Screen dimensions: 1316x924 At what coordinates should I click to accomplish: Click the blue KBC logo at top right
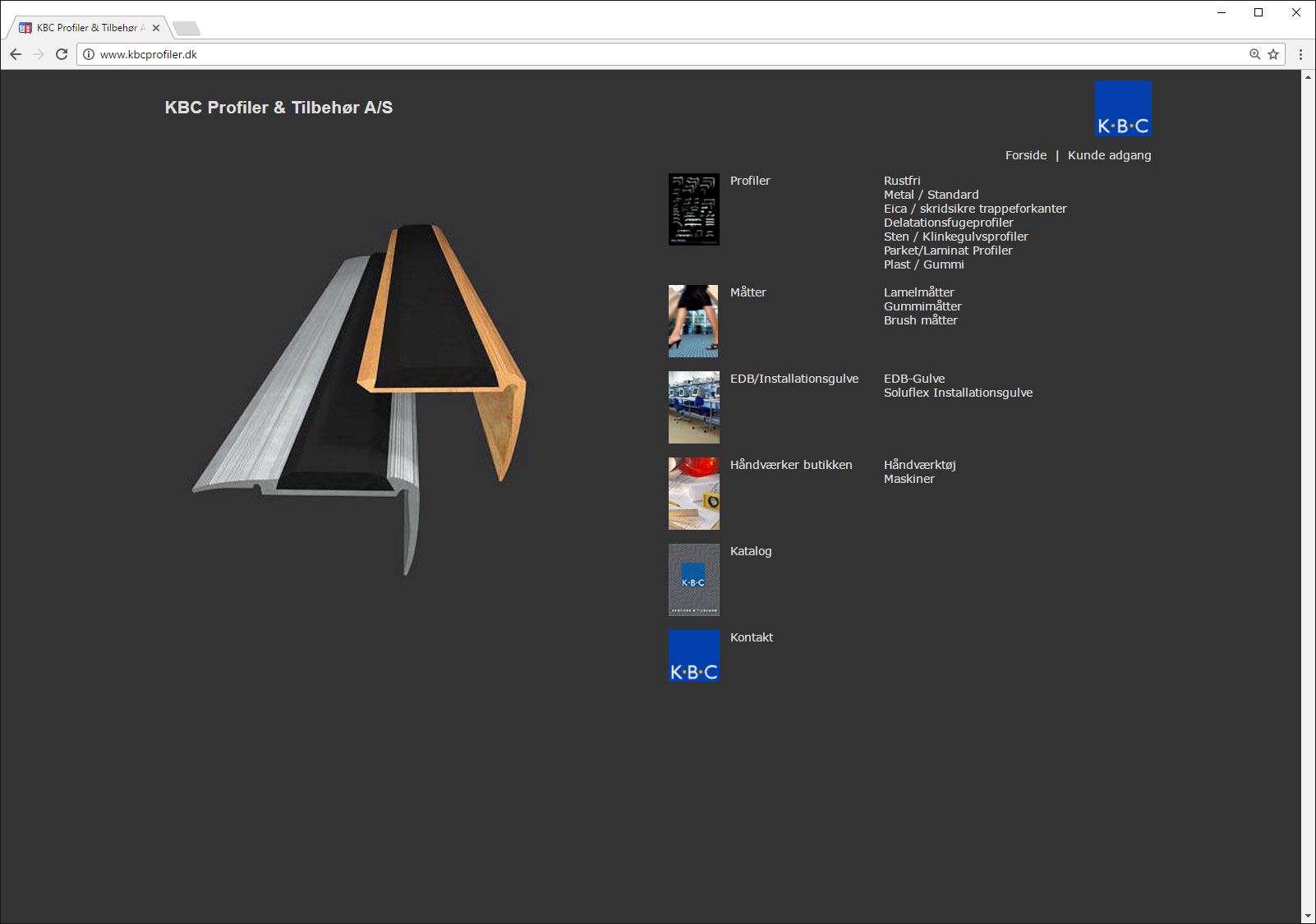1123,108
